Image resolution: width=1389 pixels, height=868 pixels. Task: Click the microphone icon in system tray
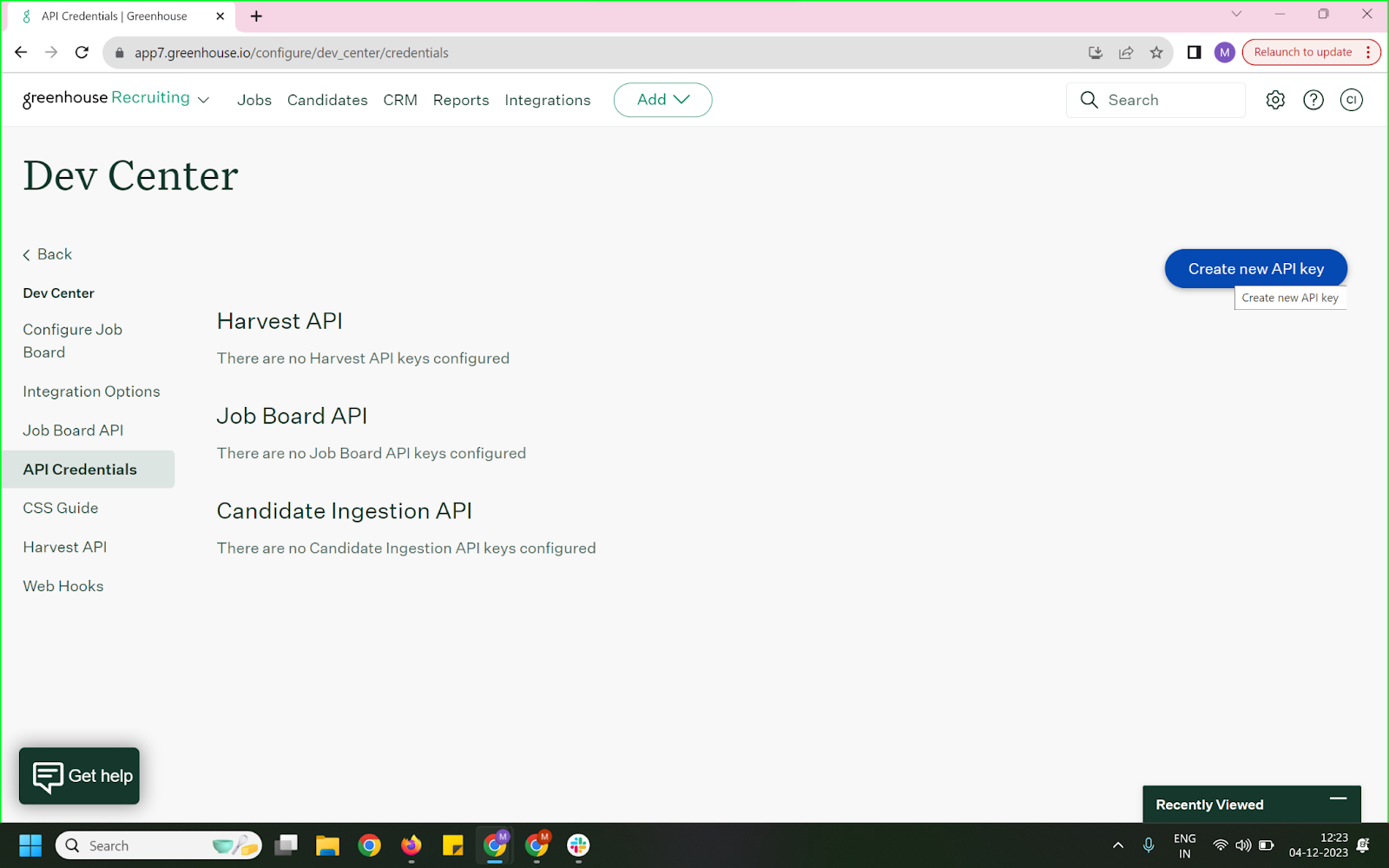click(x=1149, y=845)
